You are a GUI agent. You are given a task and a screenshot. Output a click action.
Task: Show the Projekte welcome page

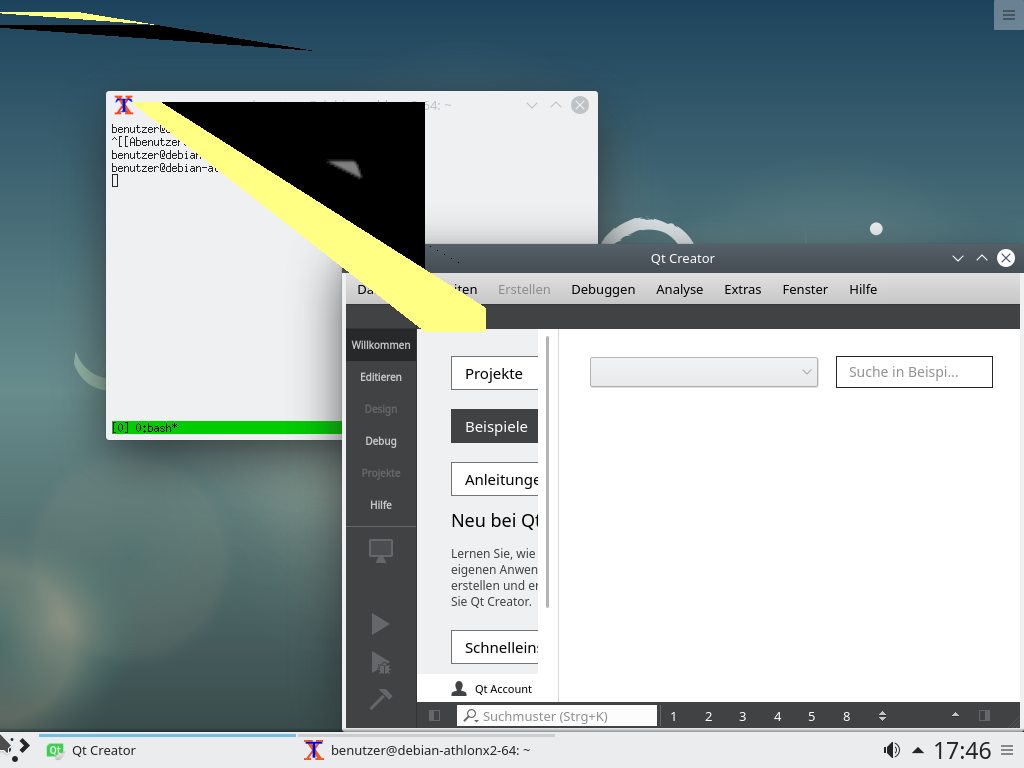click(x=494, y=374)
